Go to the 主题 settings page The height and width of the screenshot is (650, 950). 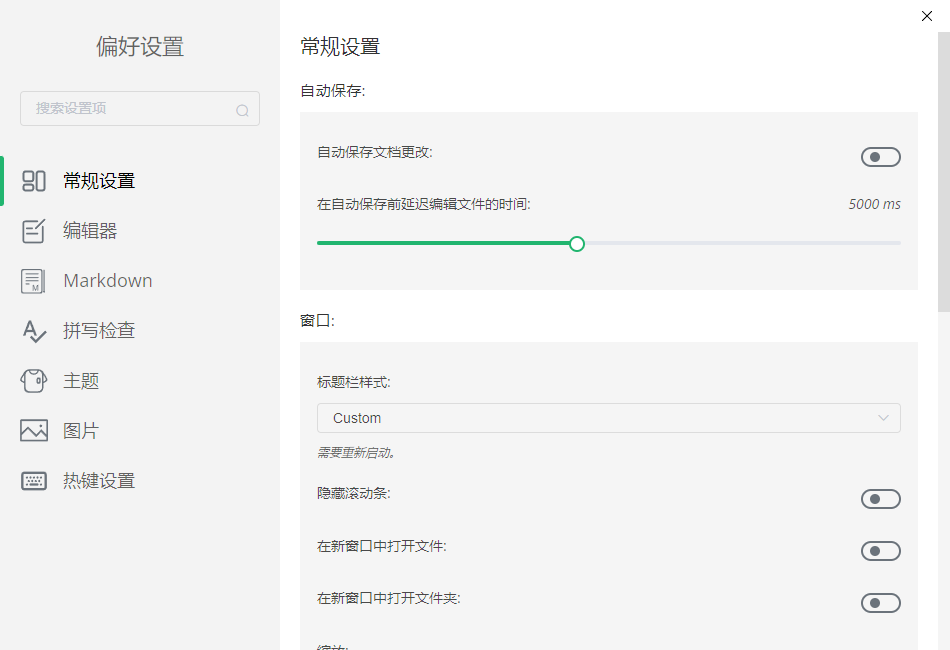coord(81,381)
